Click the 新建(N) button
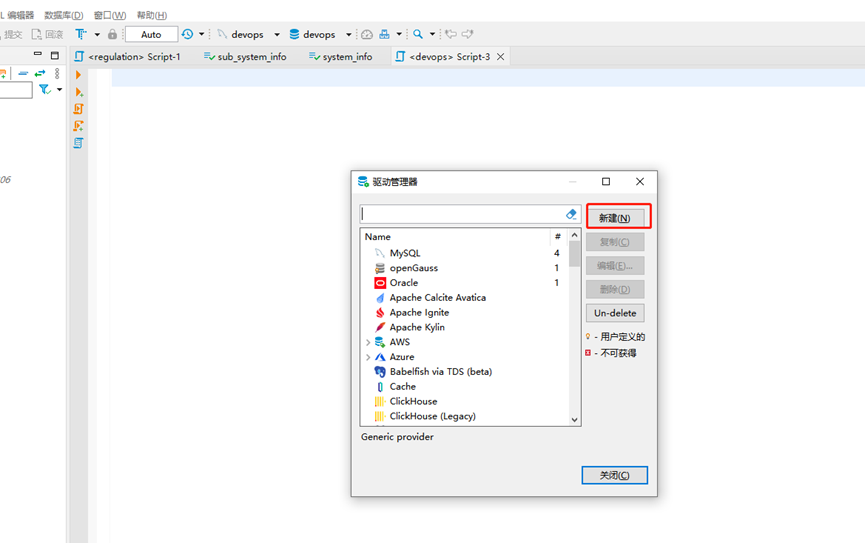865x543 pixels. 615,218
